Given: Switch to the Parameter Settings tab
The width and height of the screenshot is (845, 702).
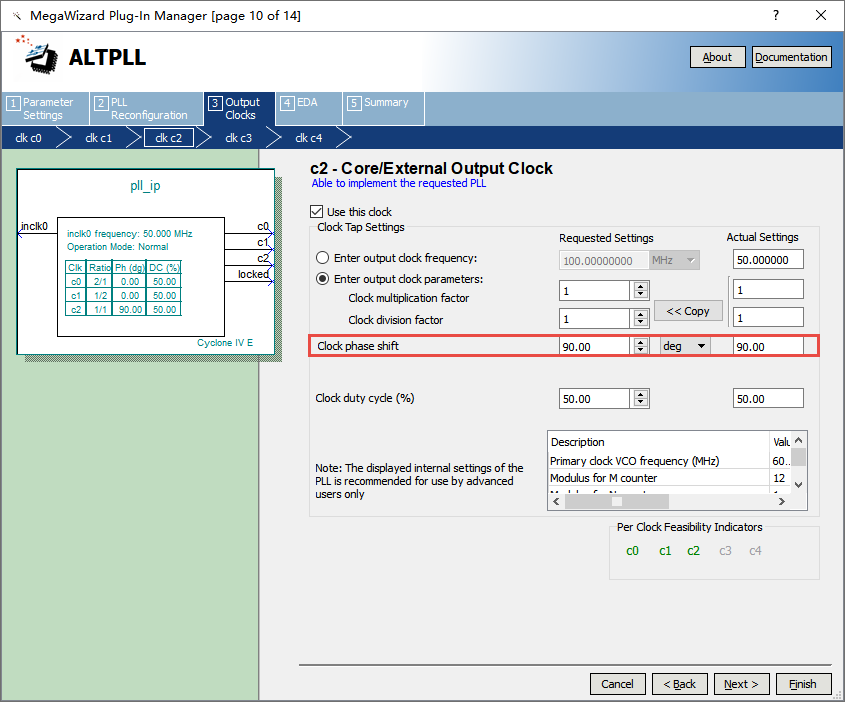Looking at the screenshot, I should (46, 109).
